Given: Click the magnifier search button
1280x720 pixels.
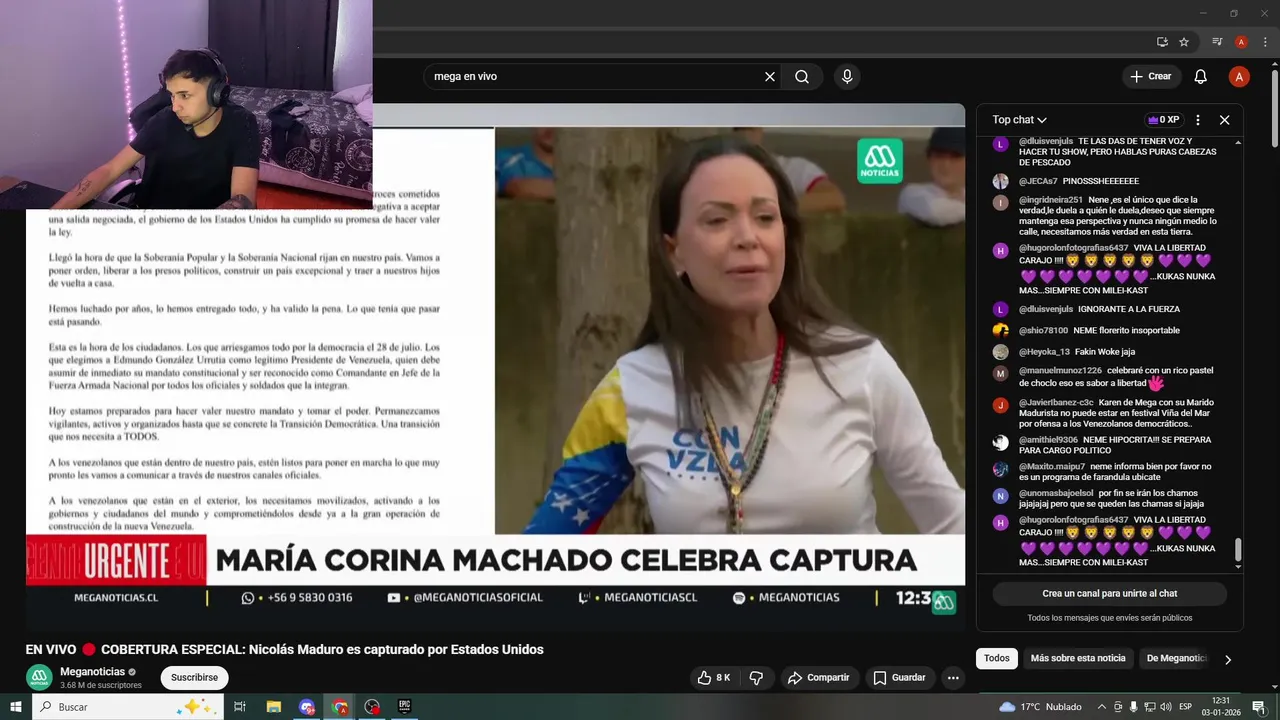Looking at the screenshot, I should 802,76.
